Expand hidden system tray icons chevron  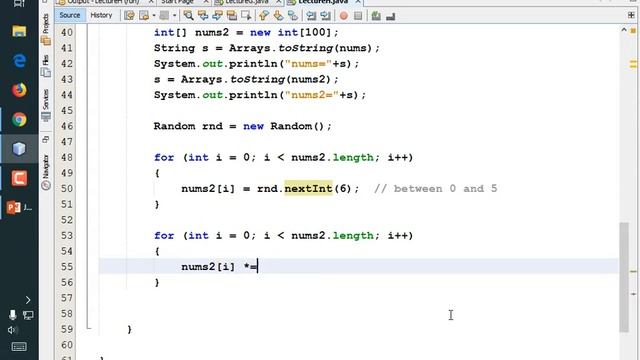[x=28, y=300]
